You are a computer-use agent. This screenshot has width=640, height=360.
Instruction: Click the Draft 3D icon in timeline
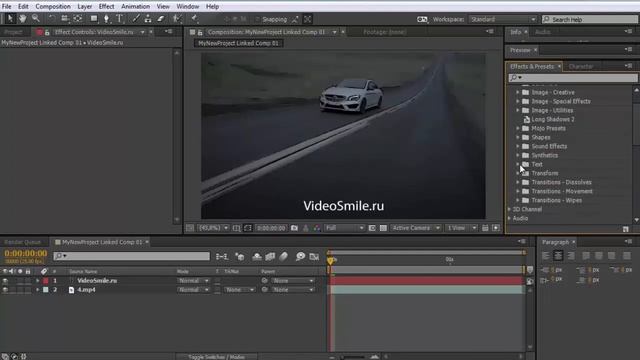240,256
